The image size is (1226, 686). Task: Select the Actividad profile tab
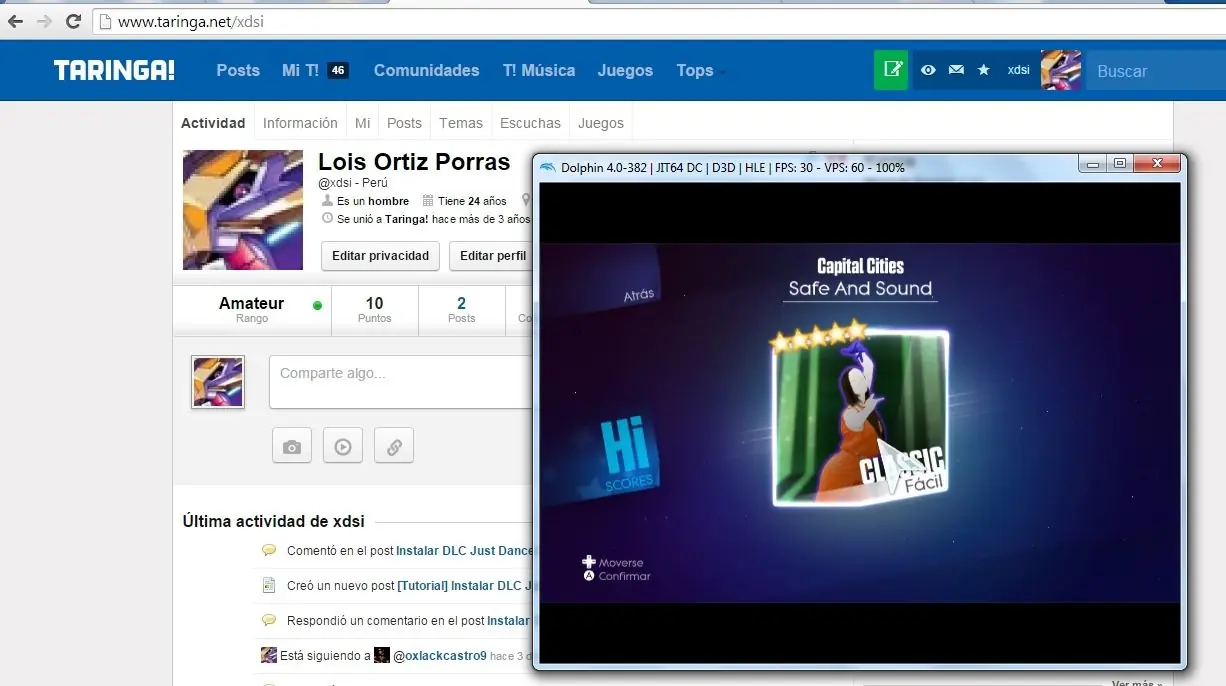[x=213, y=123]
